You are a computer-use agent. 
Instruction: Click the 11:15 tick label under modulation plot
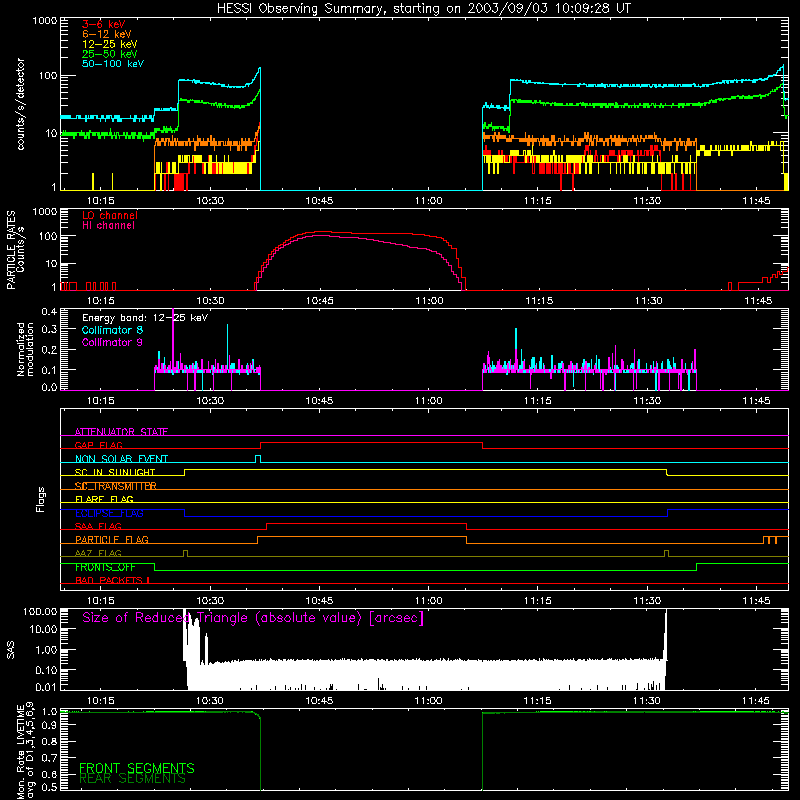[538, 401]
